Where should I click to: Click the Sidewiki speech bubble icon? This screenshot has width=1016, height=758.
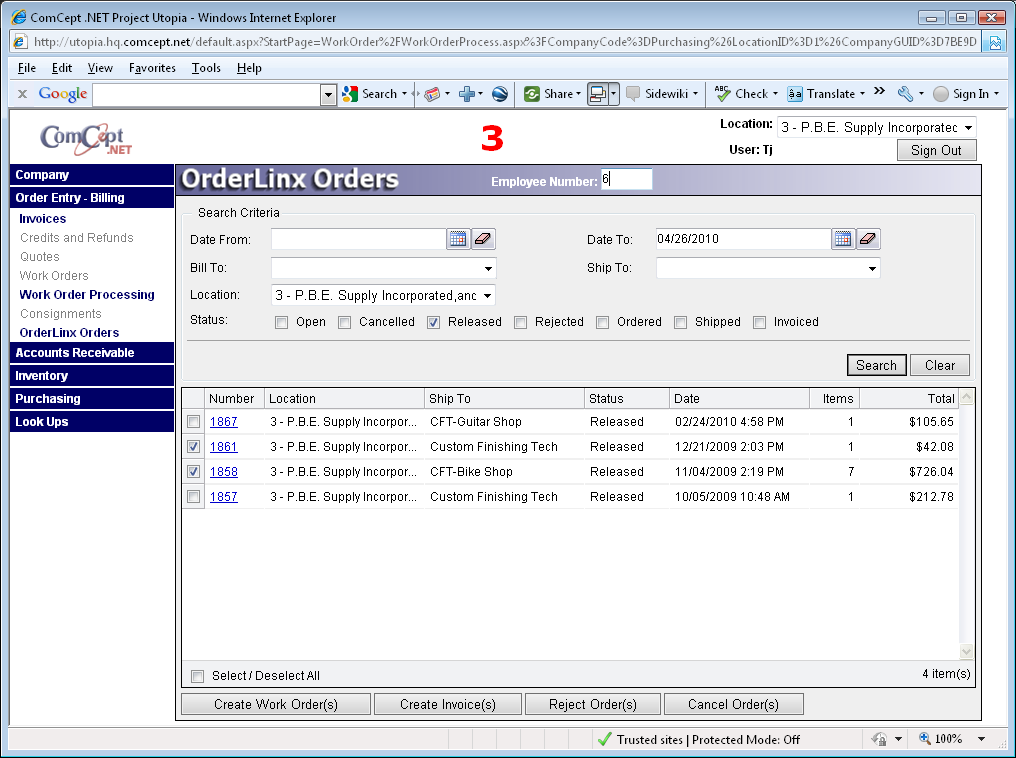[633, 94]
